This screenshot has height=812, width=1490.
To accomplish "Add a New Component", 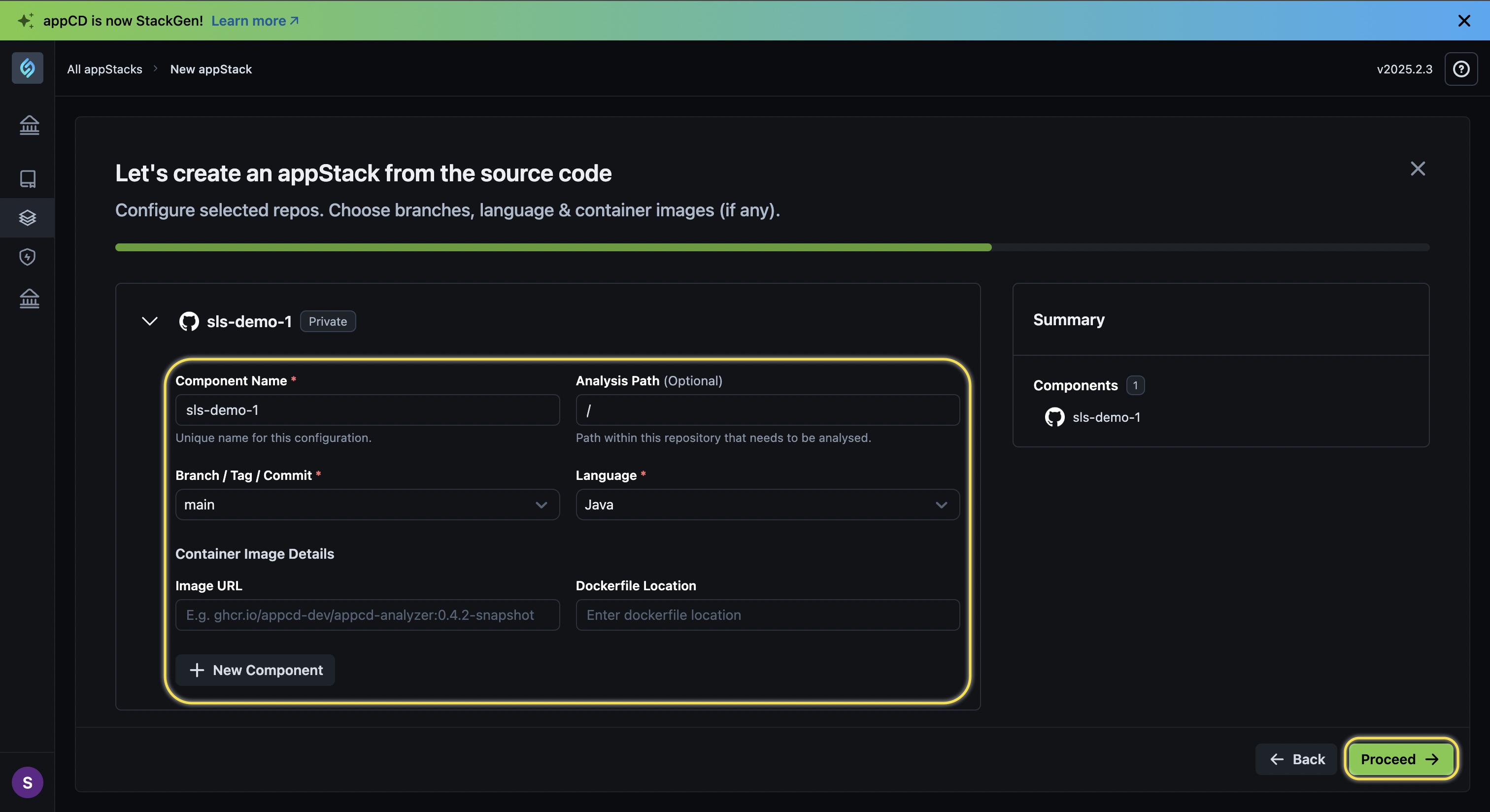I will pos(255,670).
